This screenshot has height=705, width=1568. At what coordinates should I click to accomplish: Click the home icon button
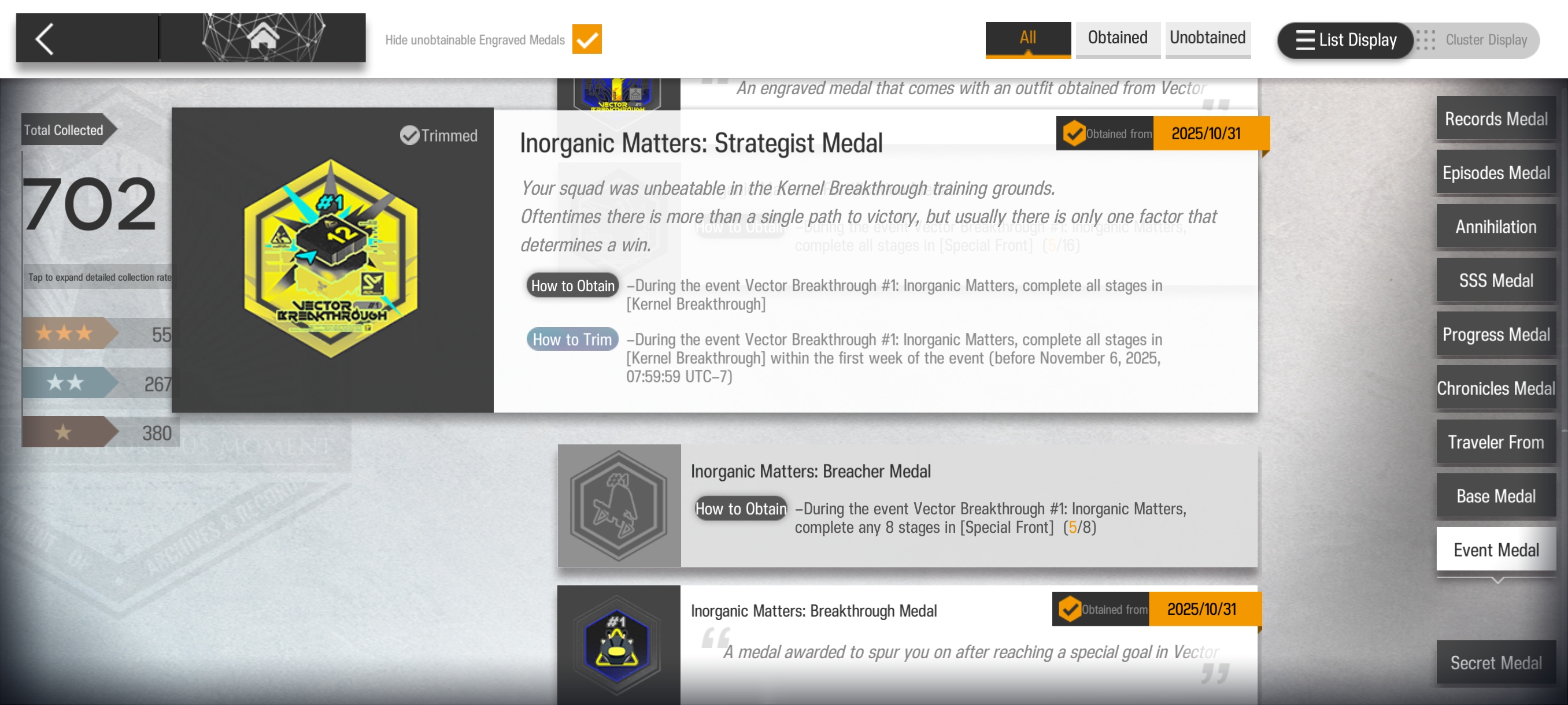[263, 36]
